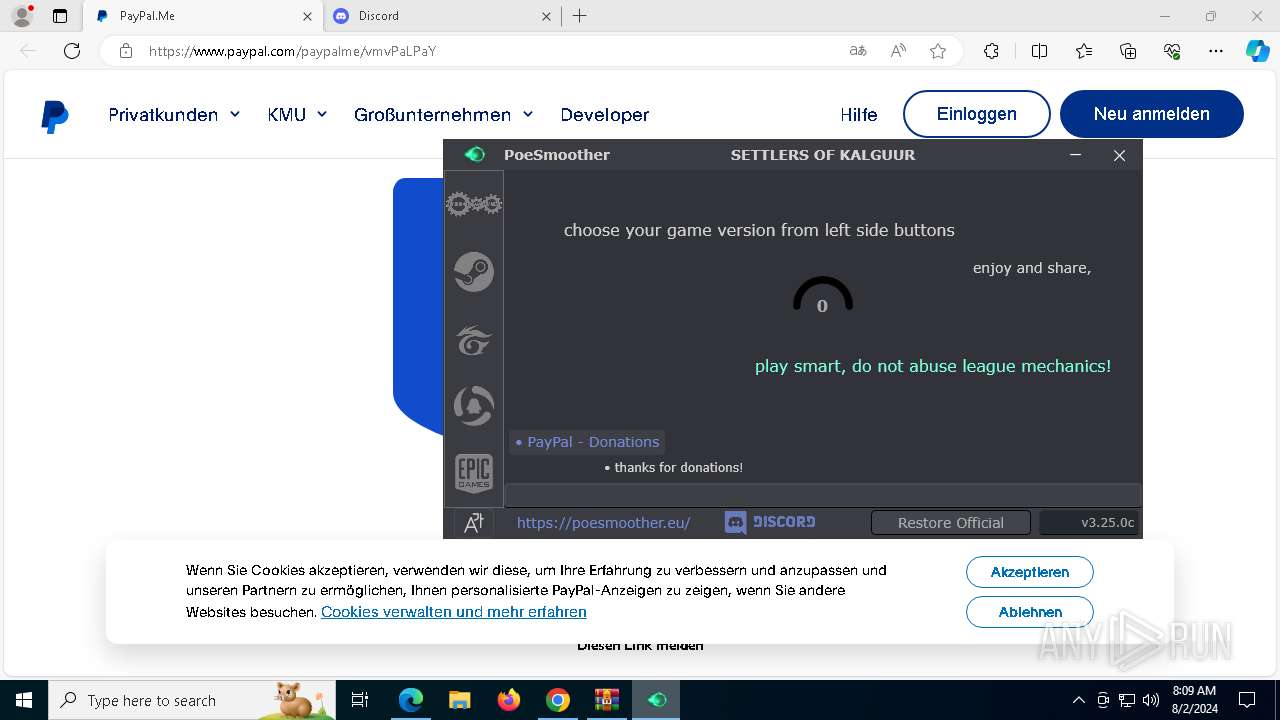Click the read aloud icon in address bar
1280x720 pixels.
click(898, 51)
